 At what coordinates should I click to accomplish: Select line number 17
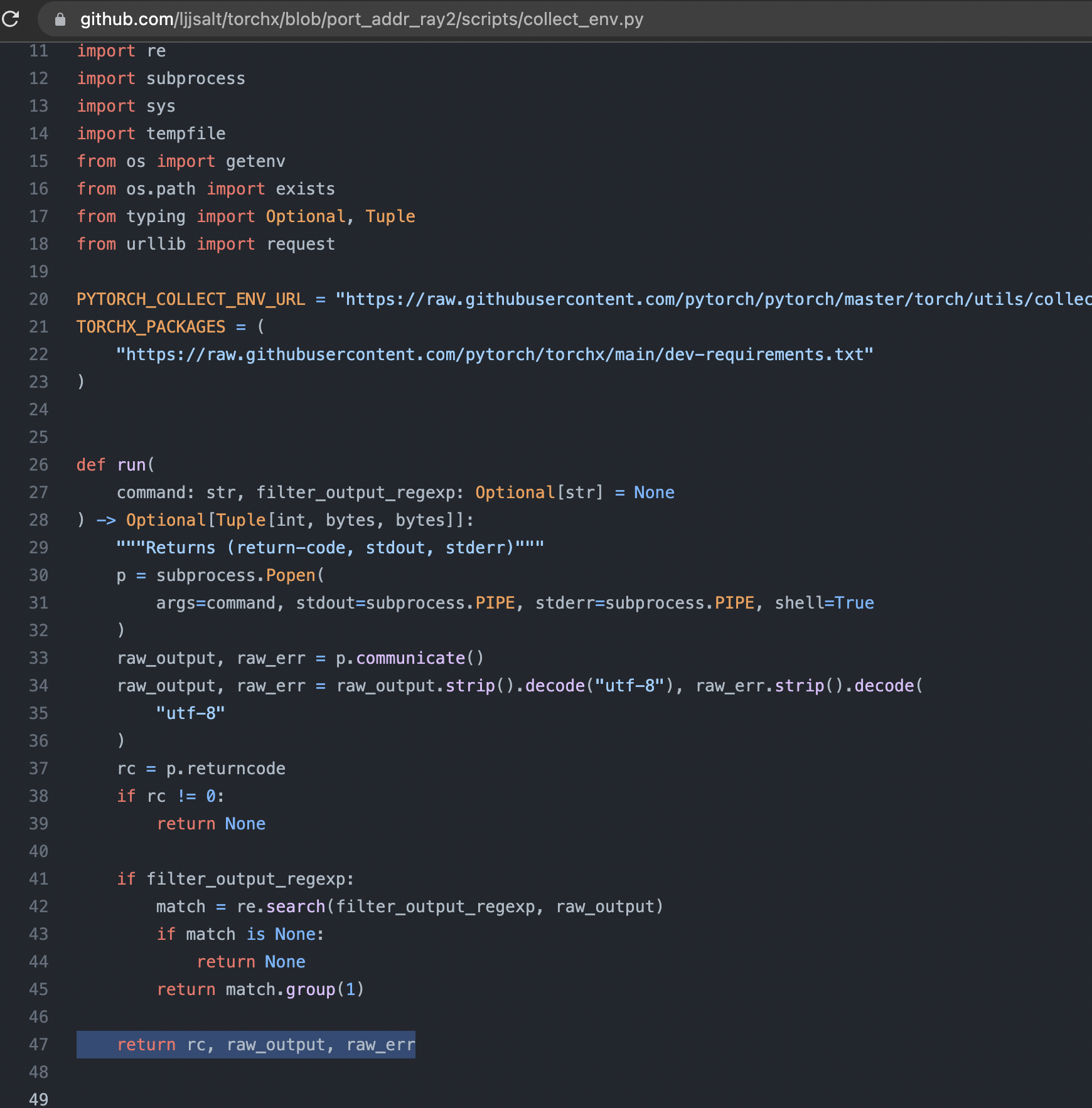tap(39, 216)
